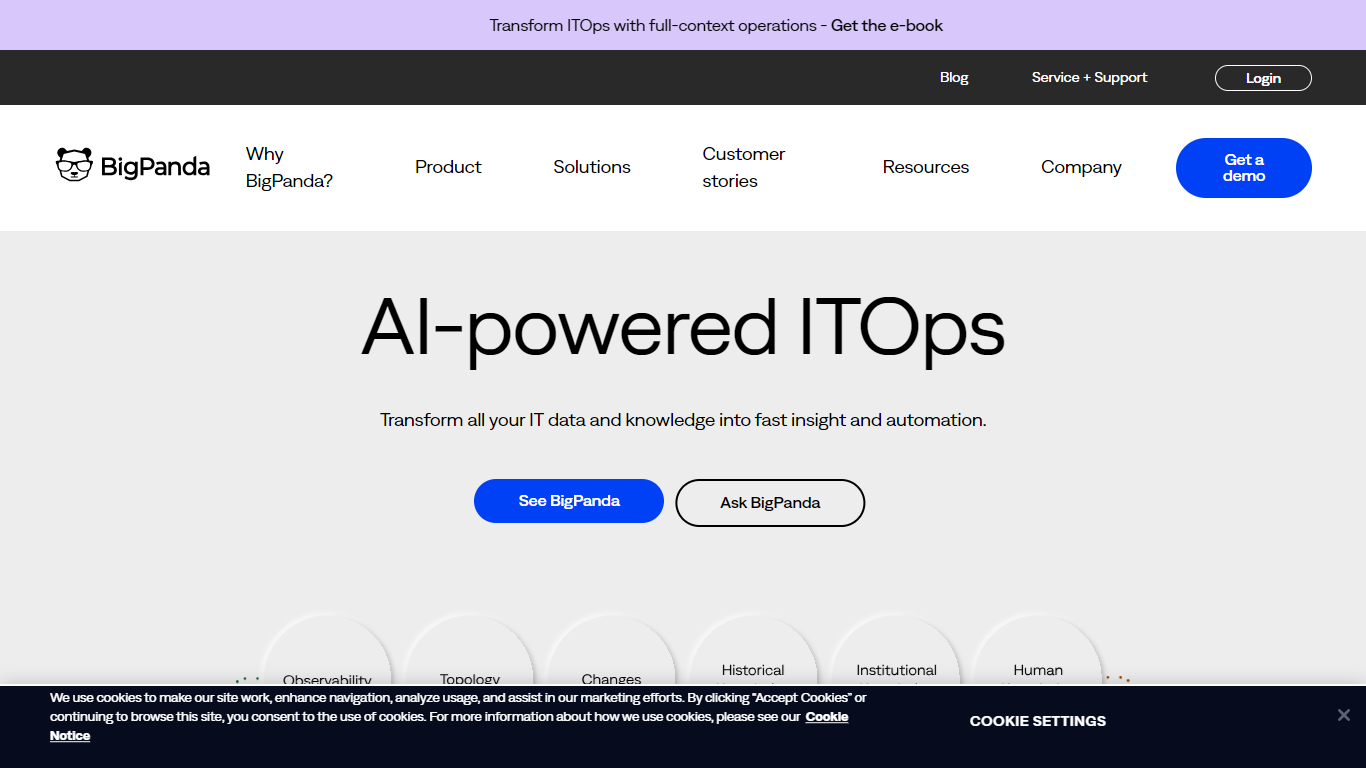Go to the Blog link
1366x768 pixels.
pos(954,77)
